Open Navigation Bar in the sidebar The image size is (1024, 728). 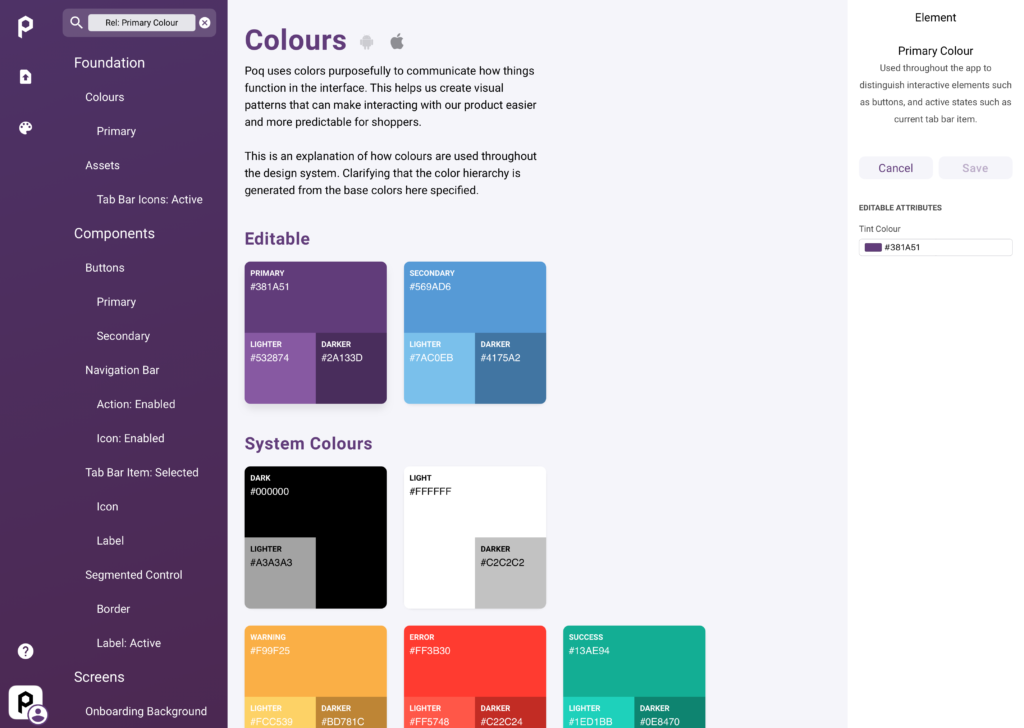(x=122, y=370)
